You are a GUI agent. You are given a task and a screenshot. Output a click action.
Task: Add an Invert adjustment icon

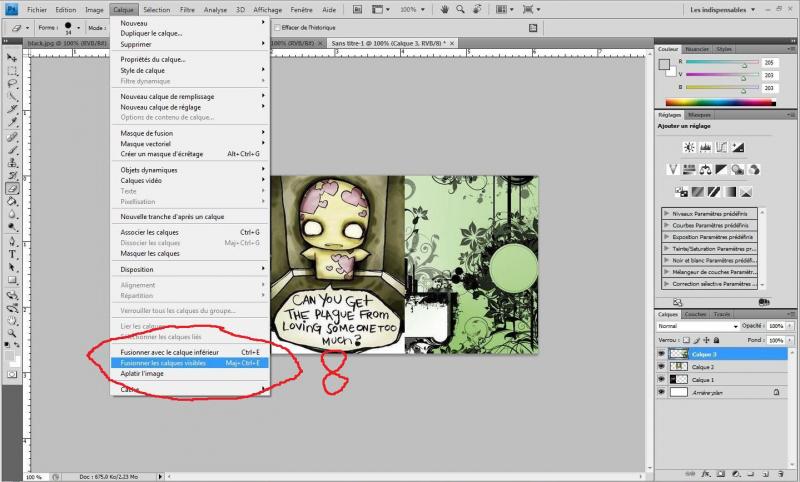(x=681, y=192)
